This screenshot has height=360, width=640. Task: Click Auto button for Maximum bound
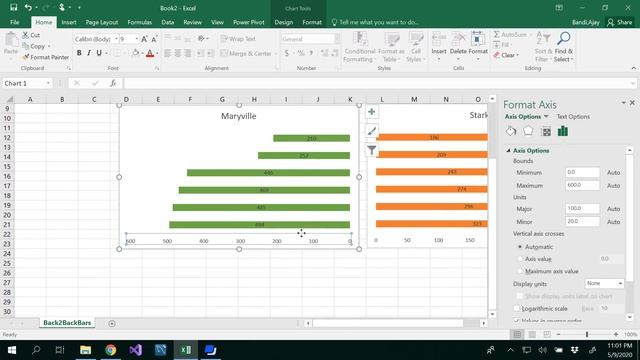[x=613, y=186]
